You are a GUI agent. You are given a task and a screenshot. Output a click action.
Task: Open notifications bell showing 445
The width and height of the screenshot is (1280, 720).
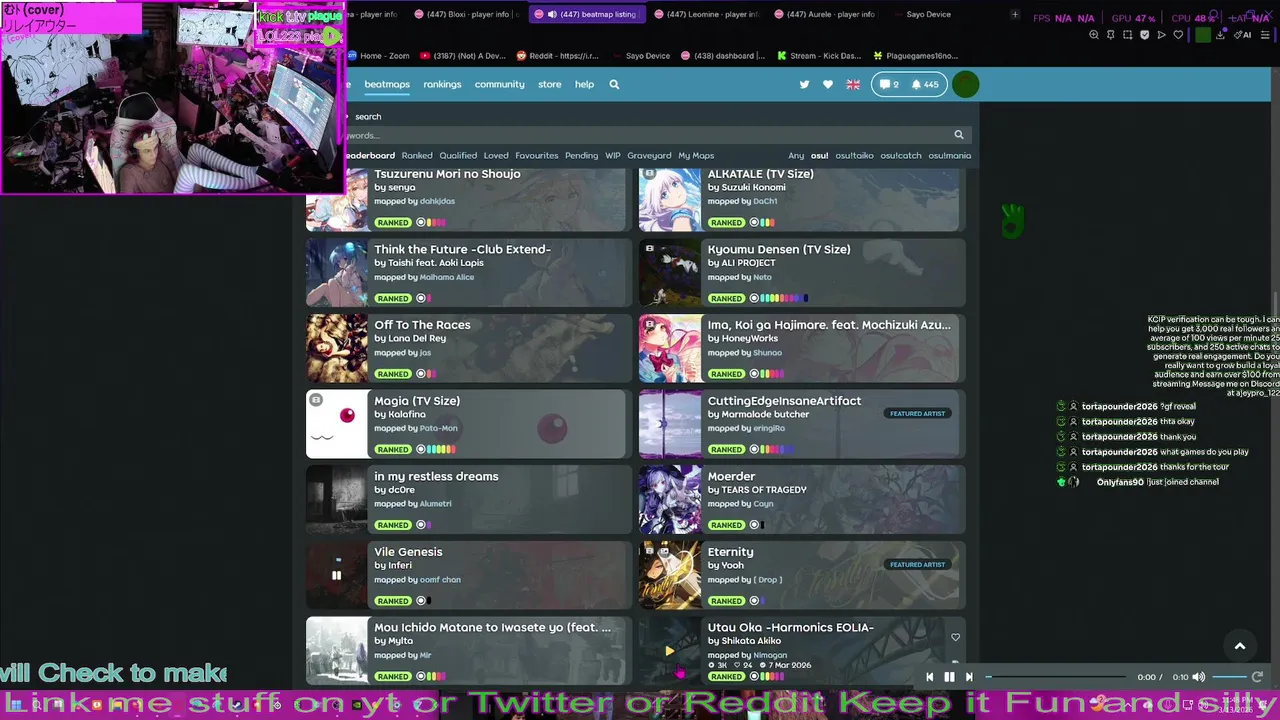(x=925, y=85)
